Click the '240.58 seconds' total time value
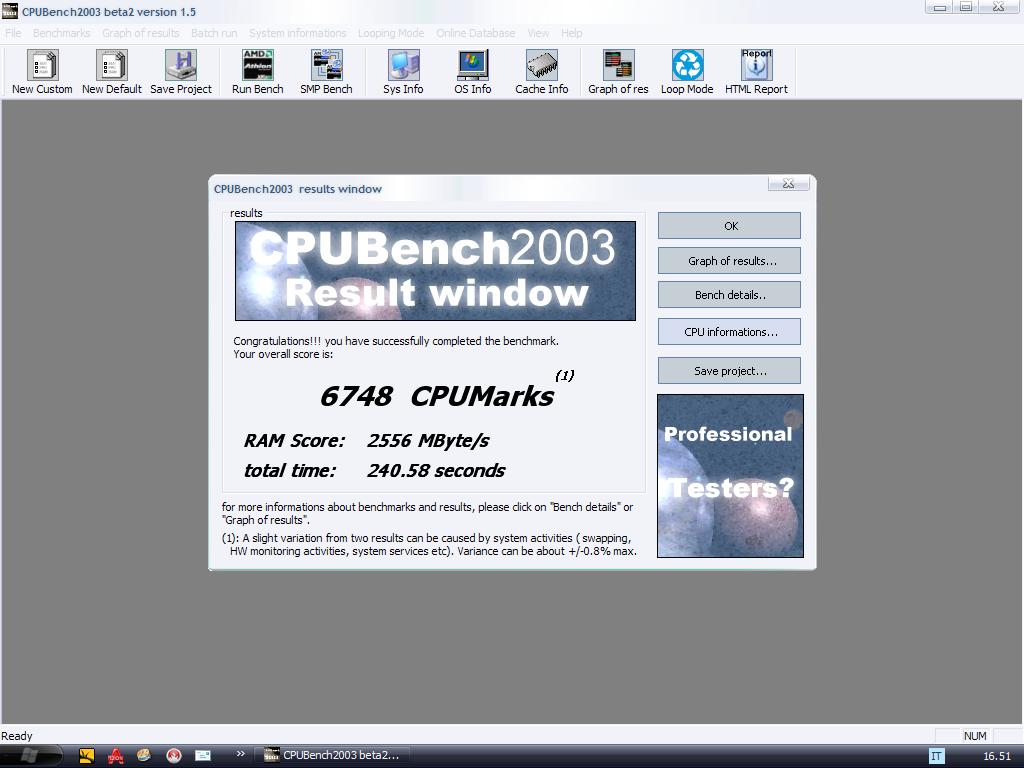This screenshot has width=1024, height=768. point(436,471)
